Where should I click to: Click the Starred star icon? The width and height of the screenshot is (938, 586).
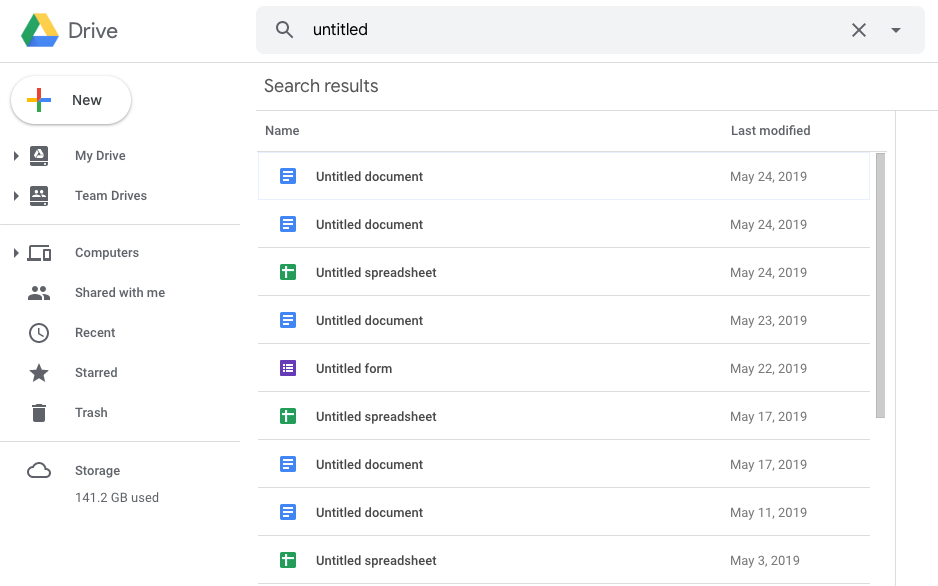coord(39,372)
